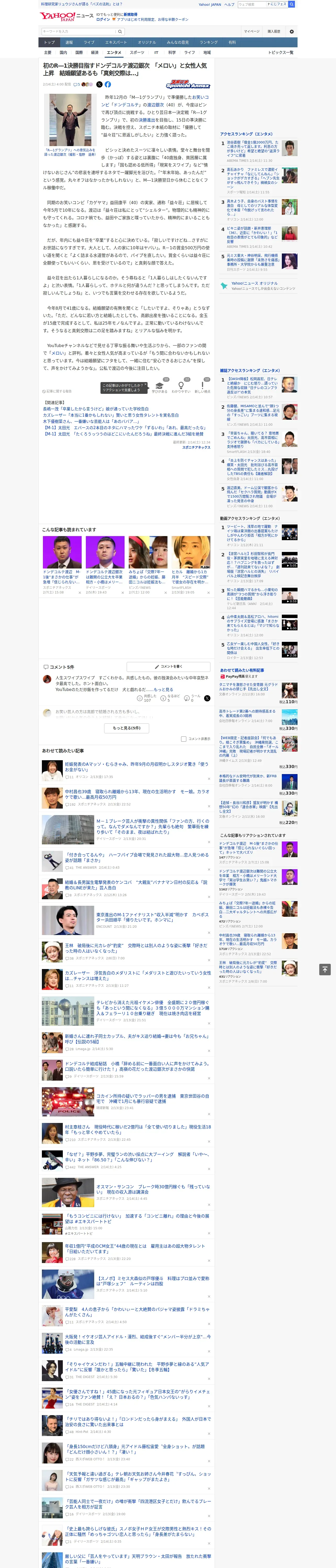Click うーん face icon on comment
This screenshot has height=1568, width=336.
click(x=186, y=698)
